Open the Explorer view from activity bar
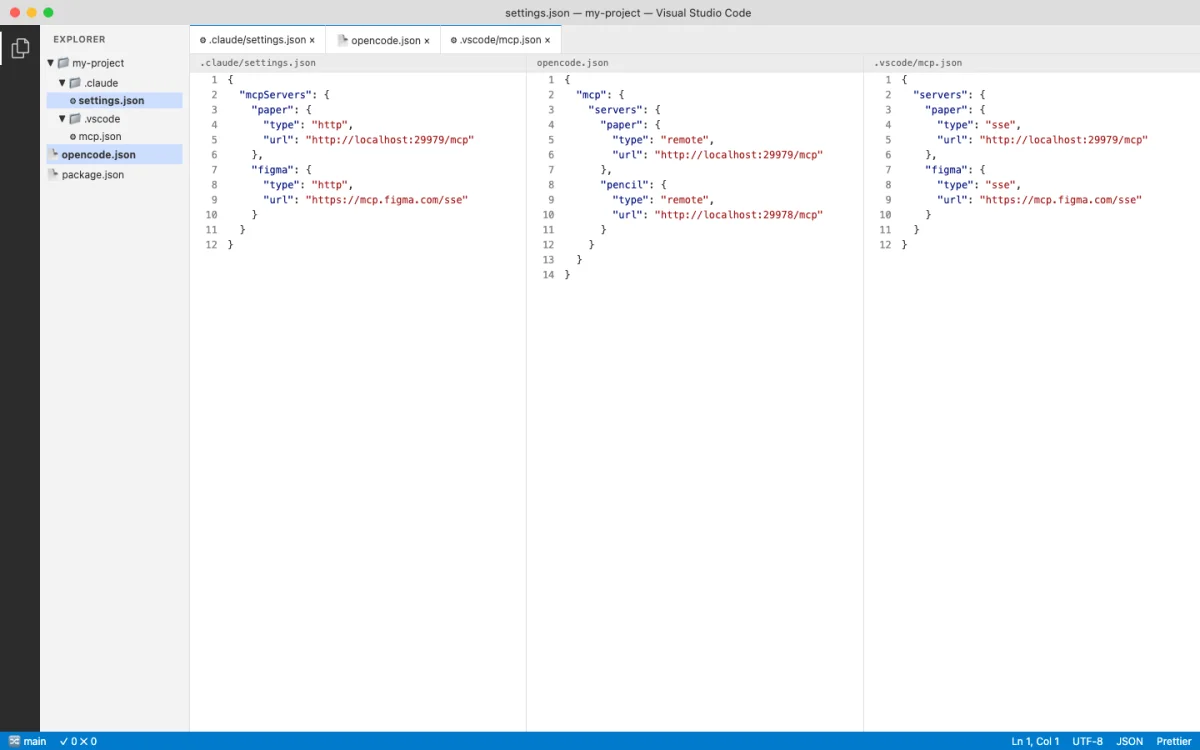 click(x=20, y=48)
